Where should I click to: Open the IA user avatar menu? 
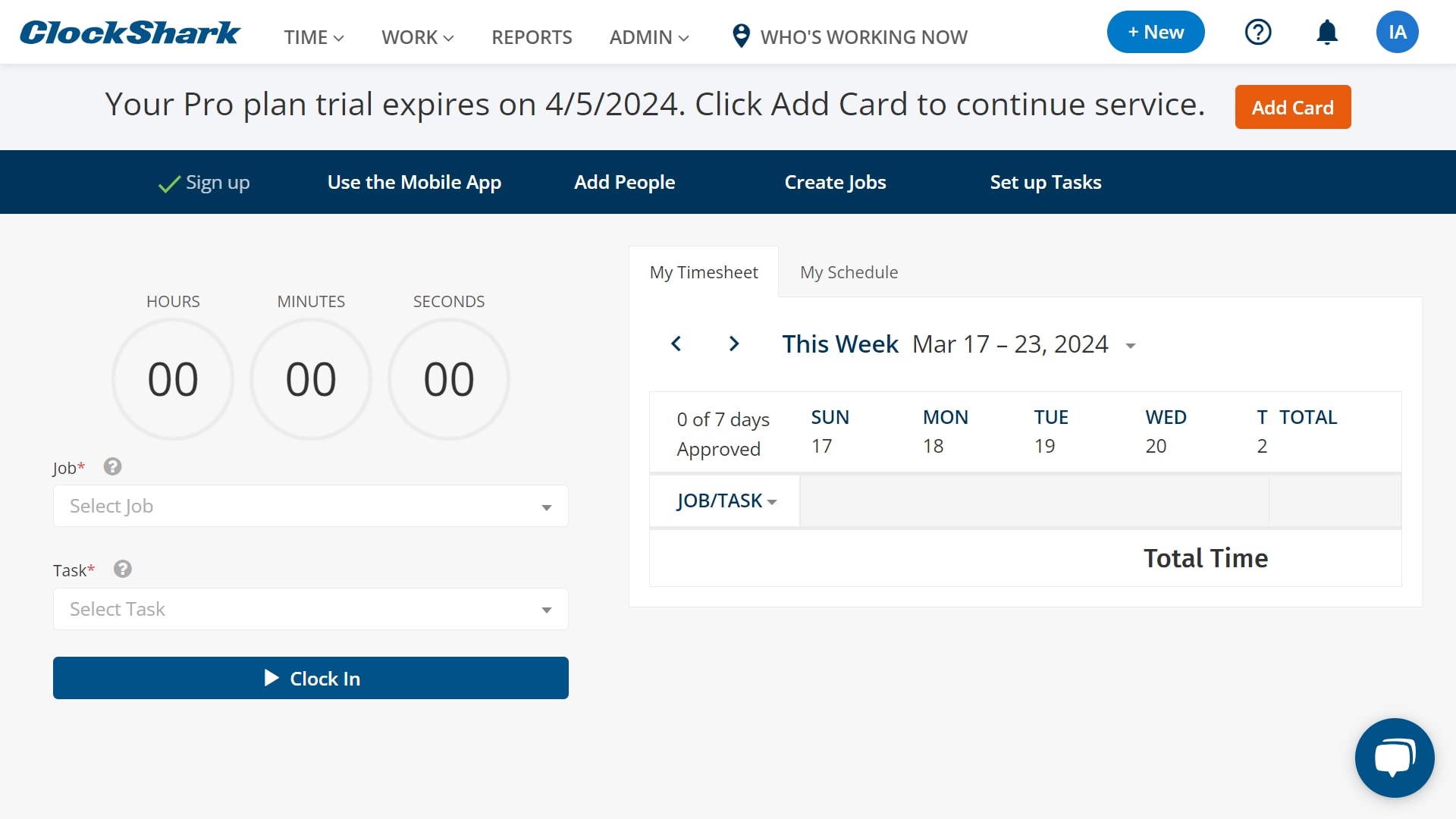coord(1397,33)
